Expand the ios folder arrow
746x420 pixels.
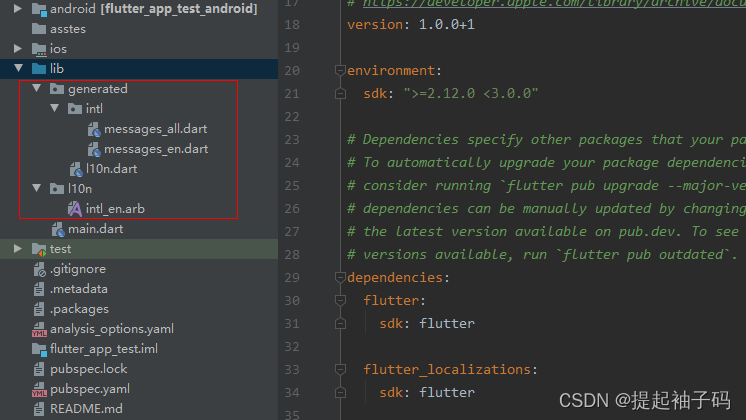click(x=18, y=49)
